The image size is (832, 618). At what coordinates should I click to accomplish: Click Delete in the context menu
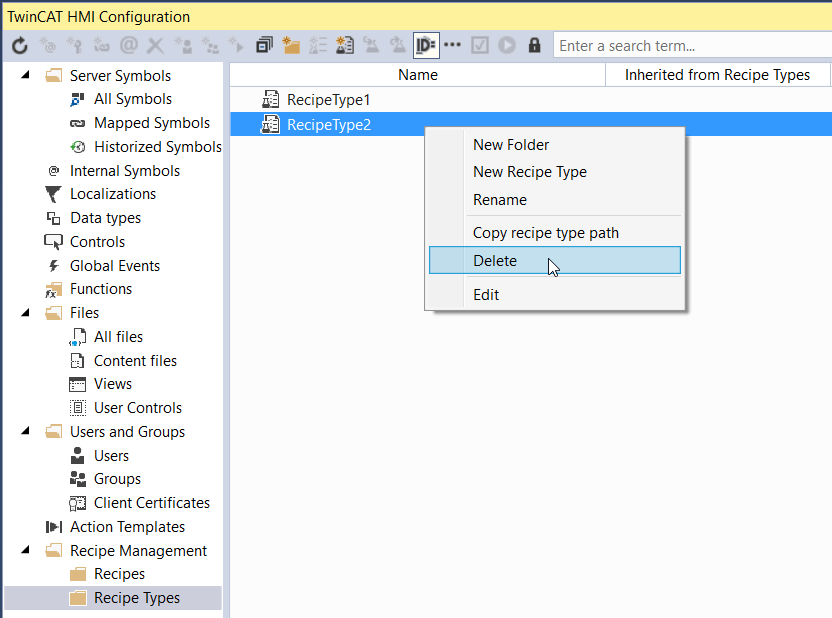554,260
